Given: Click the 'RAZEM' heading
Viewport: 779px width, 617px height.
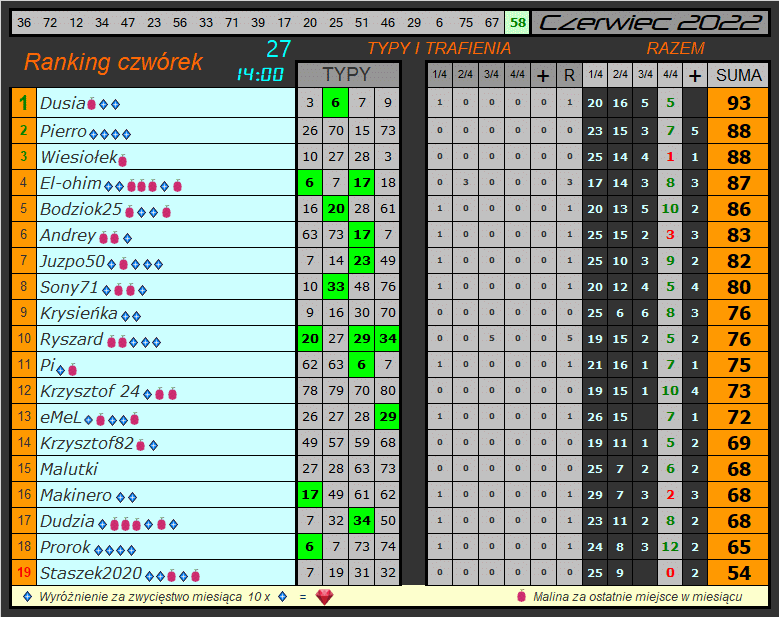Looking at the screenshot, I should (x=675, y=48).
